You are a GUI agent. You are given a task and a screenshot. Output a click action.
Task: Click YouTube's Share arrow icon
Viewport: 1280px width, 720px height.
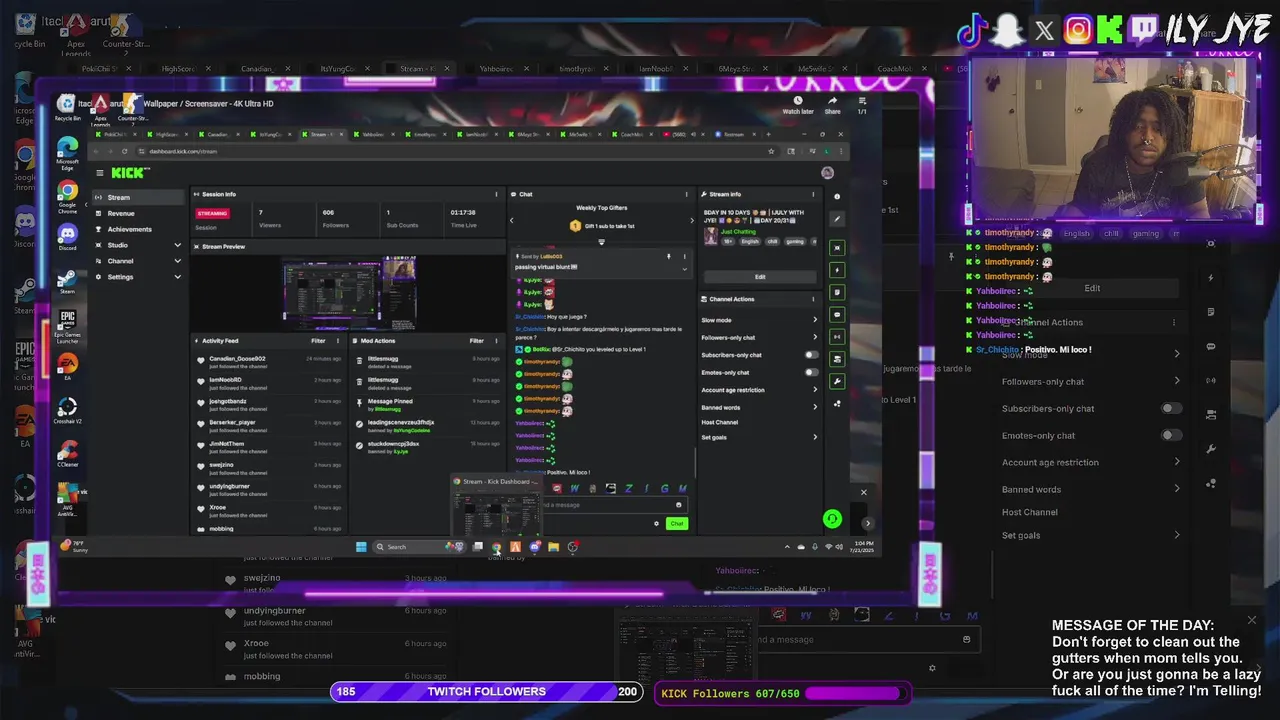(832, 100)
